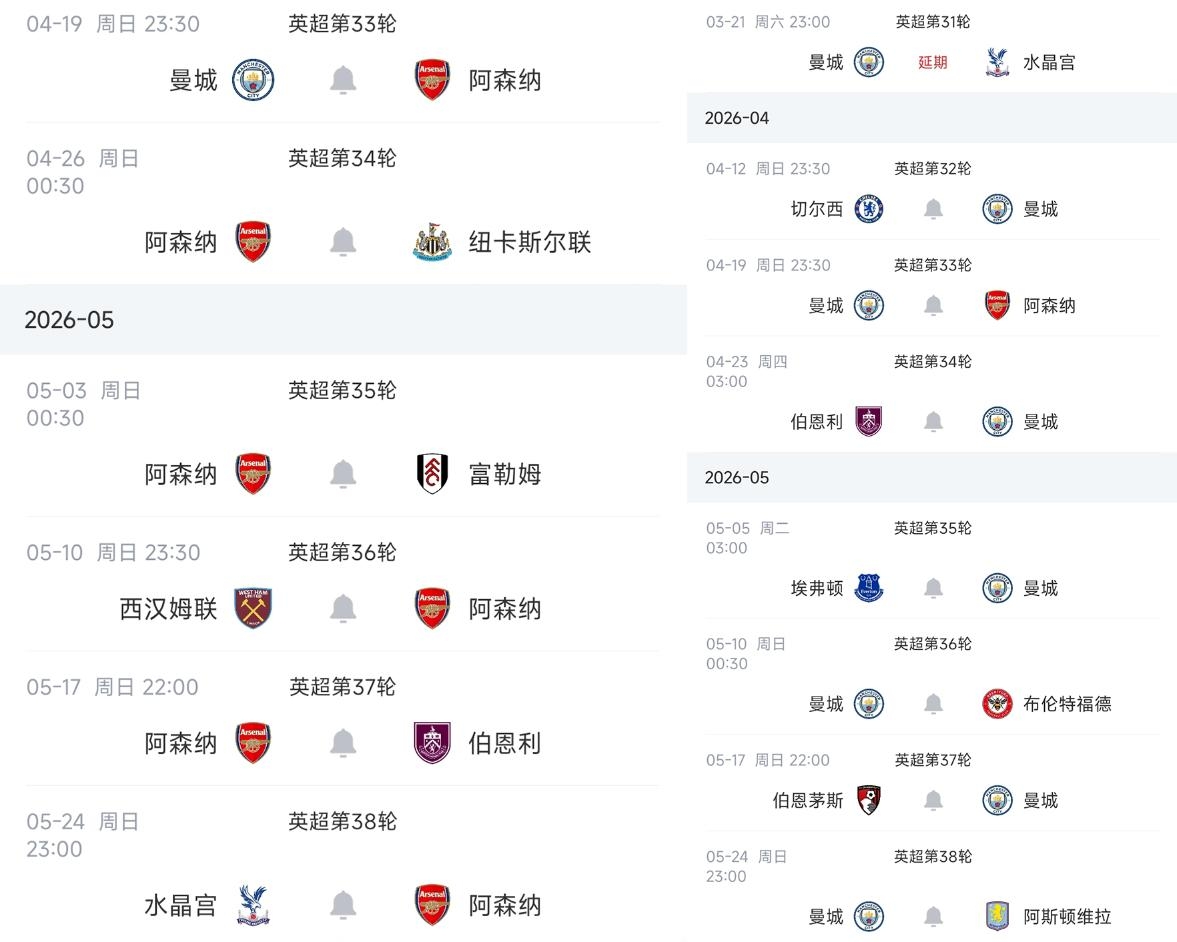Select the Arsenal badge in the round 34 fixture
The height and width of the screenshot is (942, 1177).
(x=253, y=240)
